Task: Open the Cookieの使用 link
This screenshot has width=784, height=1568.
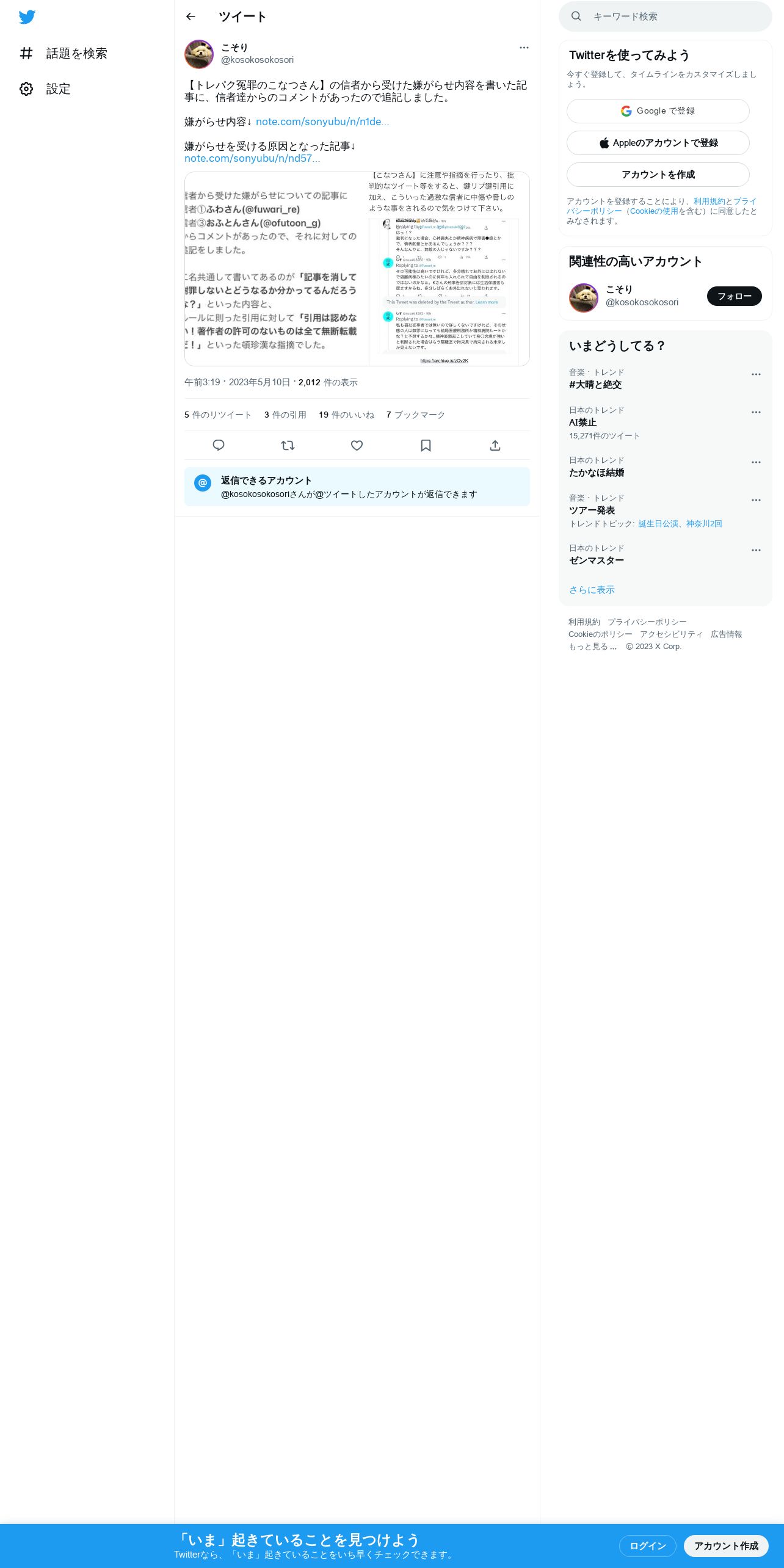Action: (654, 211)
